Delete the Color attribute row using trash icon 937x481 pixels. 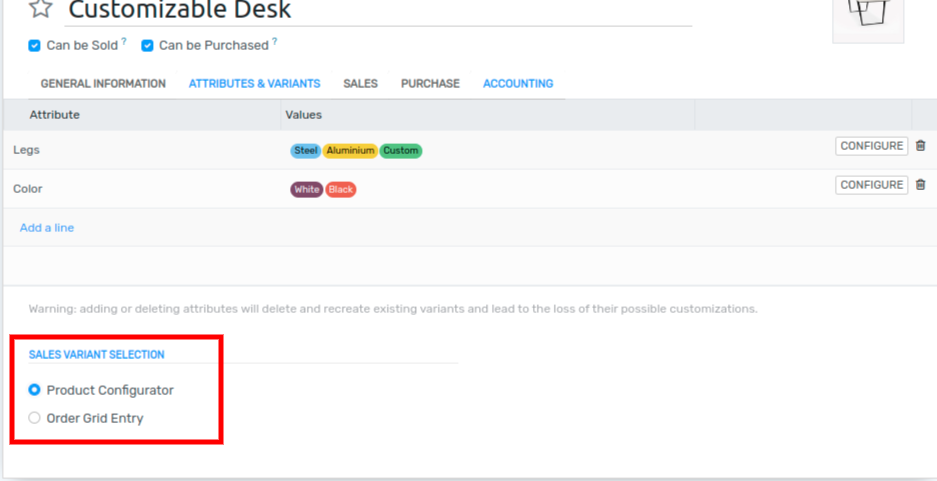click(921, 185)
